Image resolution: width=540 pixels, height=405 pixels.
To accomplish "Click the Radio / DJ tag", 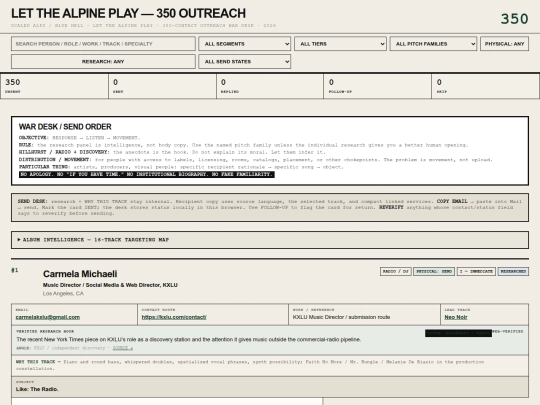I will click(x=396, y=271).
